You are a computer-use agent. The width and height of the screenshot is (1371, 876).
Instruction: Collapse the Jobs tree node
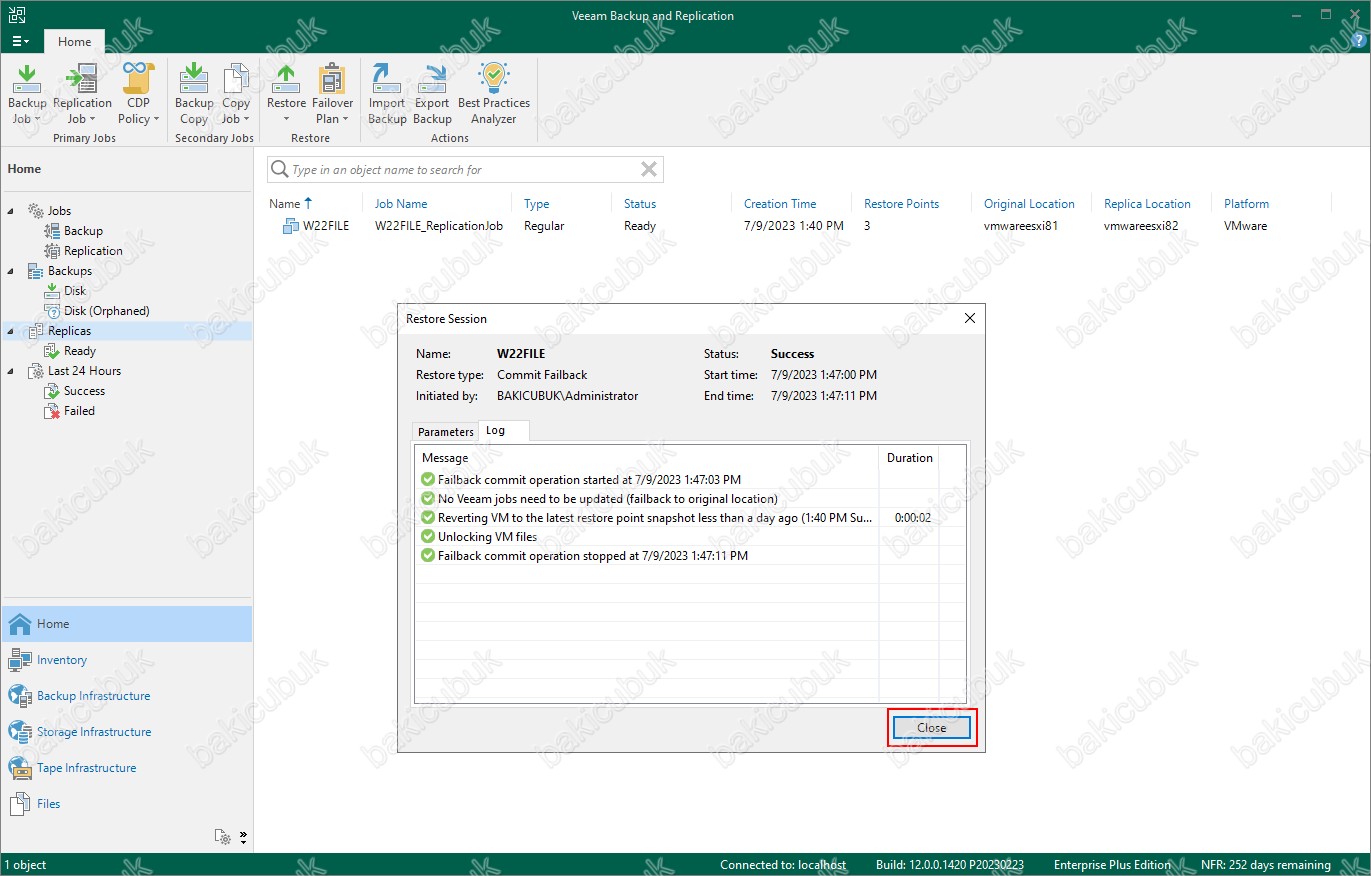[x=11, y=211]
